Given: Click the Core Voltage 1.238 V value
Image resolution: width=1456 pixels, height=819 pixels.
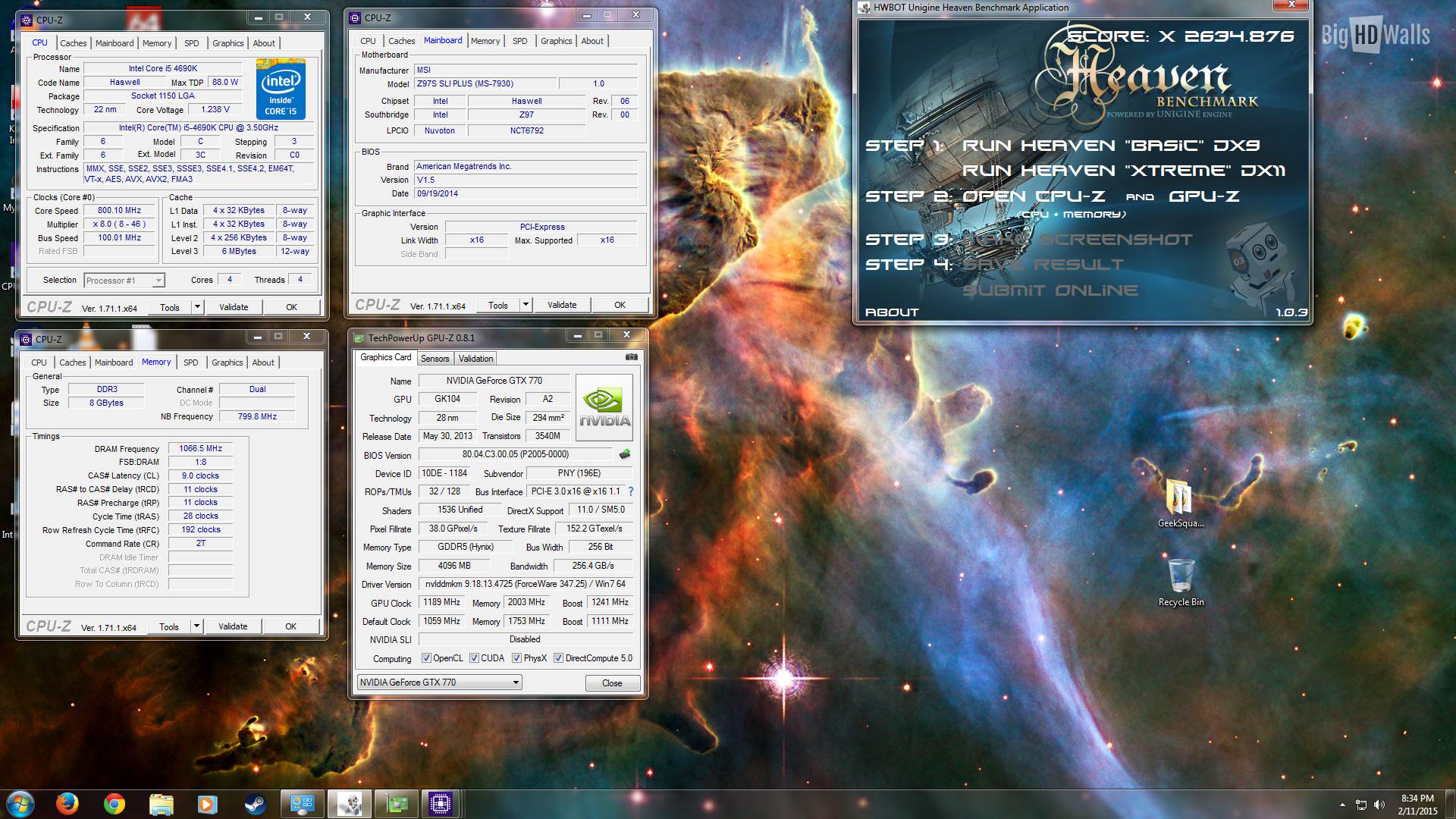Looking at the screenshot, I should click(215, 109).
